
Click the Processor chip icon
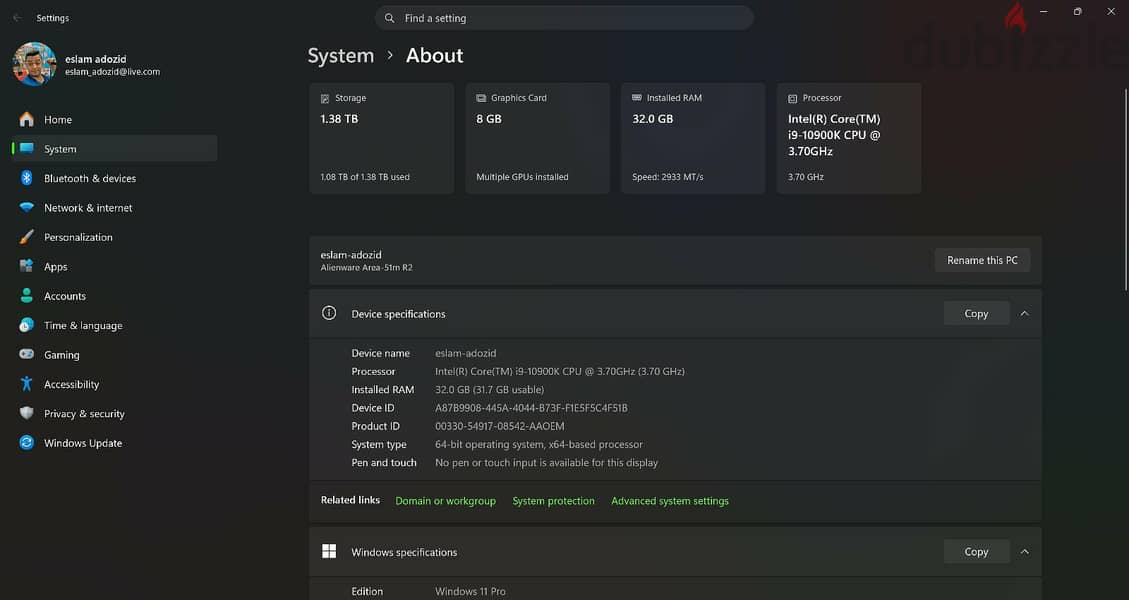click(x=792, y=99)
